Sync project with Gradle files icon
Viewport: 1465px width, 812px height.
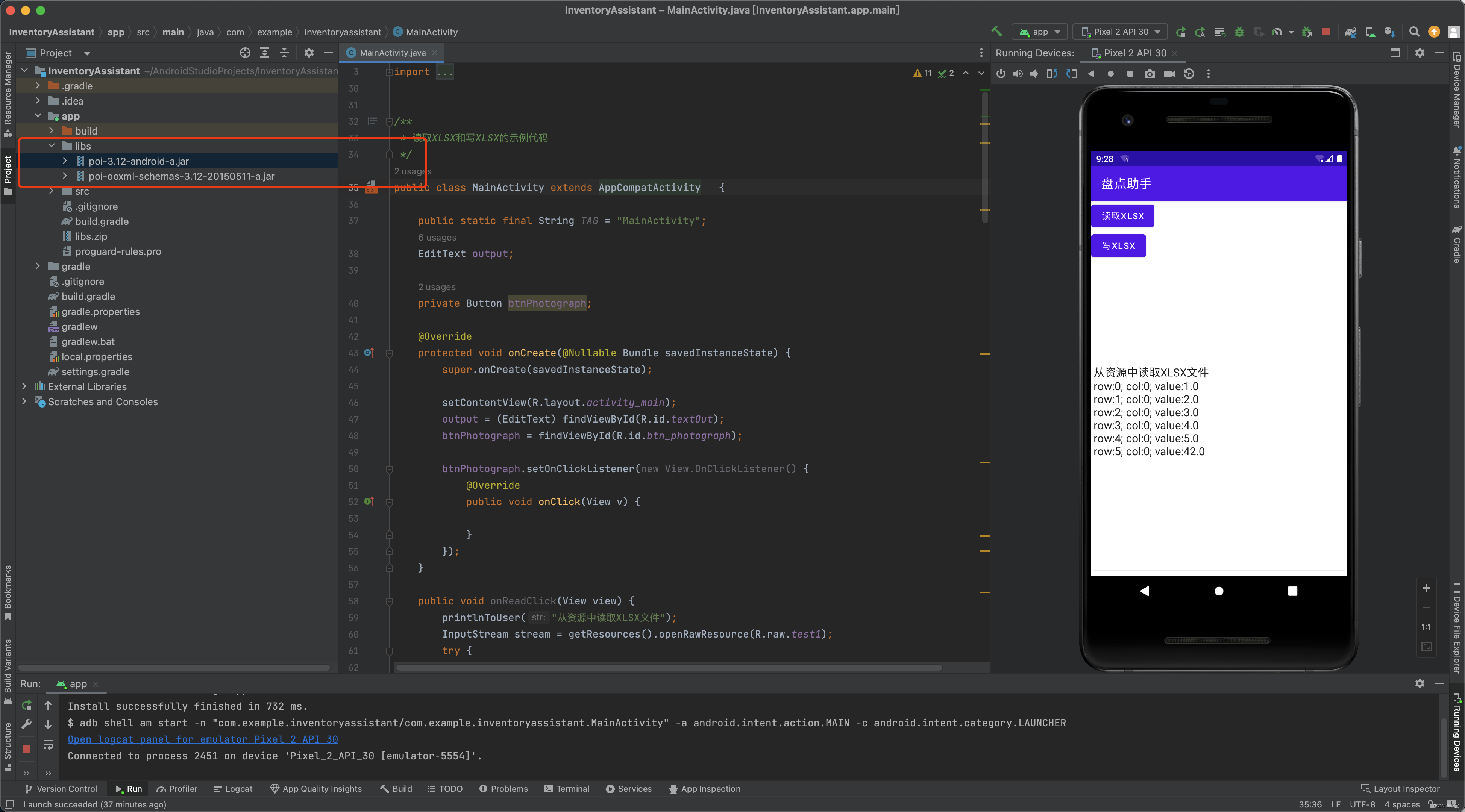tap(1350, 32)
